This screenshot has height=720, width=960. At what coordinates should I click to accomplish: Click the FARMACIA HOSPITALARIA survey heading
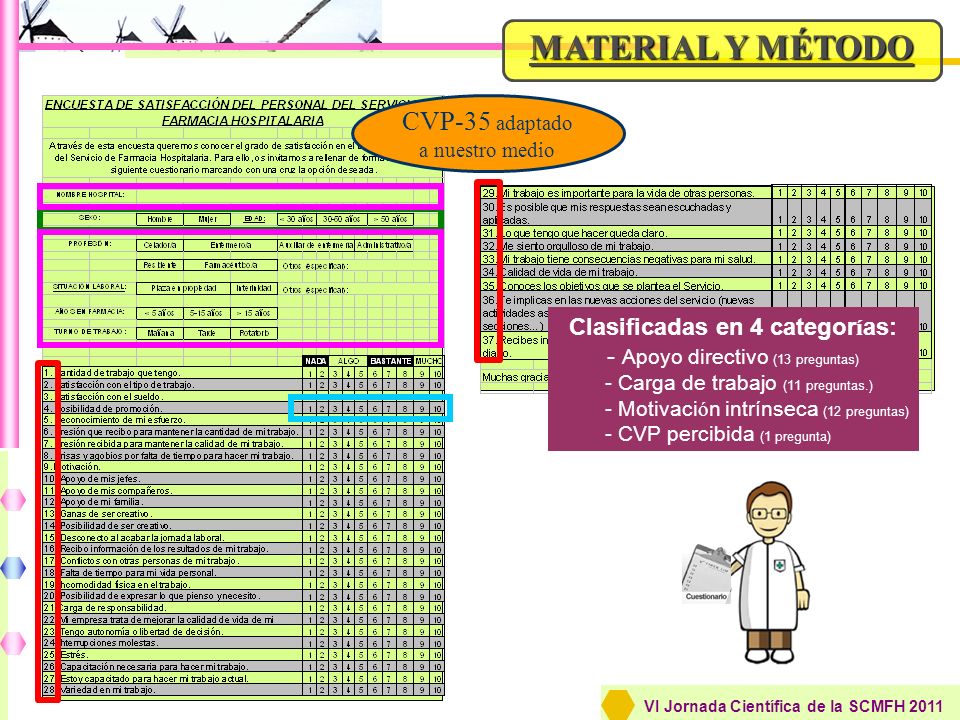pos(242,121)
